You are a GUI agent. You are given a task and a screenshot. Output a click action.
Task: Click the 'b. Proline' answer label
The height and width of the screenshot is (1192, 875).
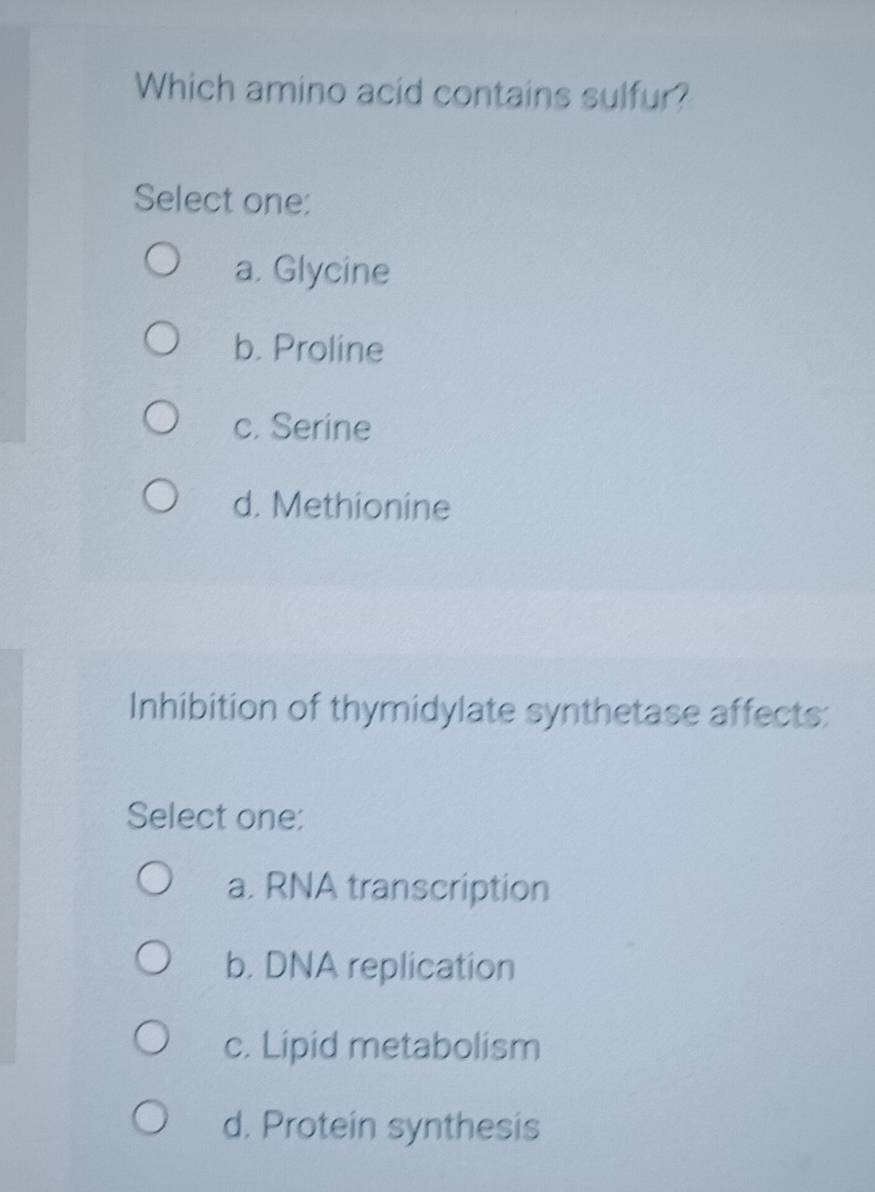[308, 349]
